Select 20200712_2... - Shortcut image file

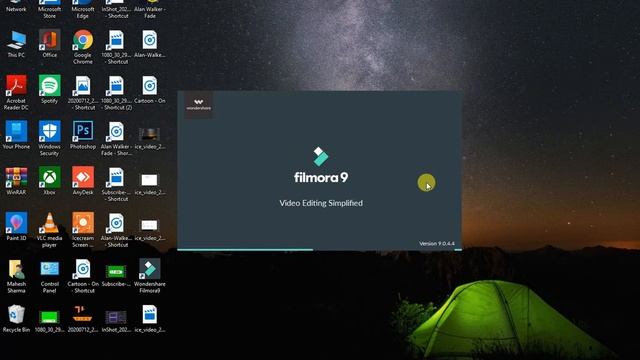[x=83, y=93]
